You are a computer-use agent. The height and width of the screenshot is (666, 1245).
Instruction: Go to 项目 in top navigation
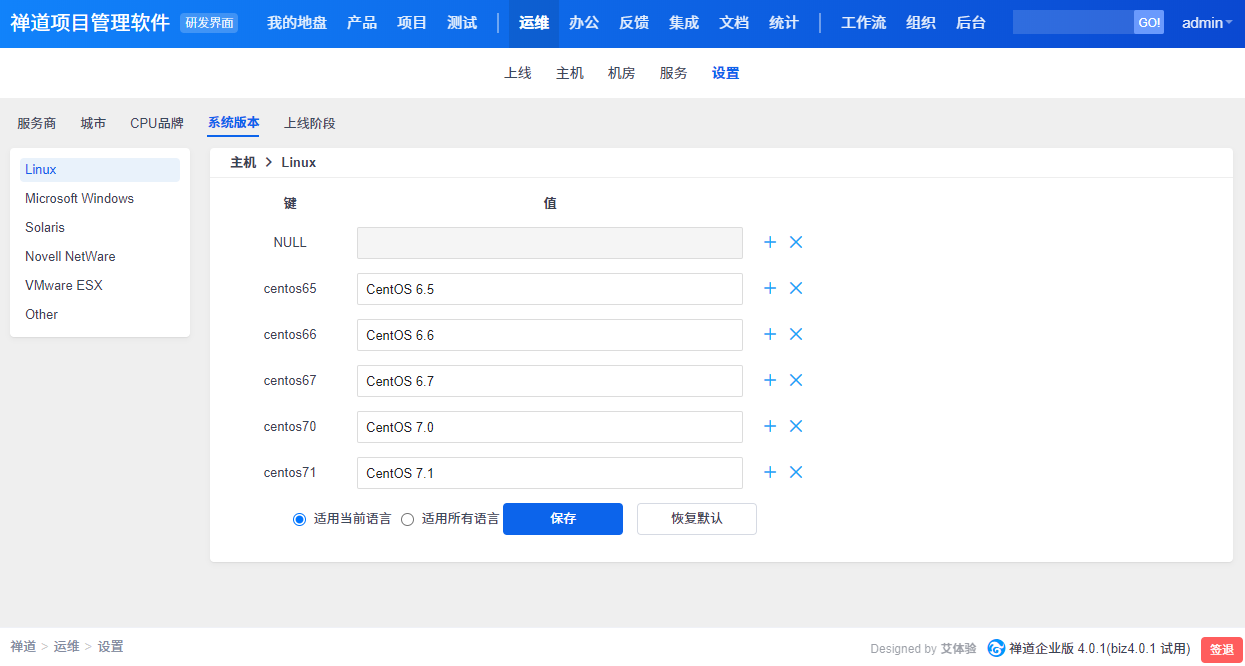[412, 23]
